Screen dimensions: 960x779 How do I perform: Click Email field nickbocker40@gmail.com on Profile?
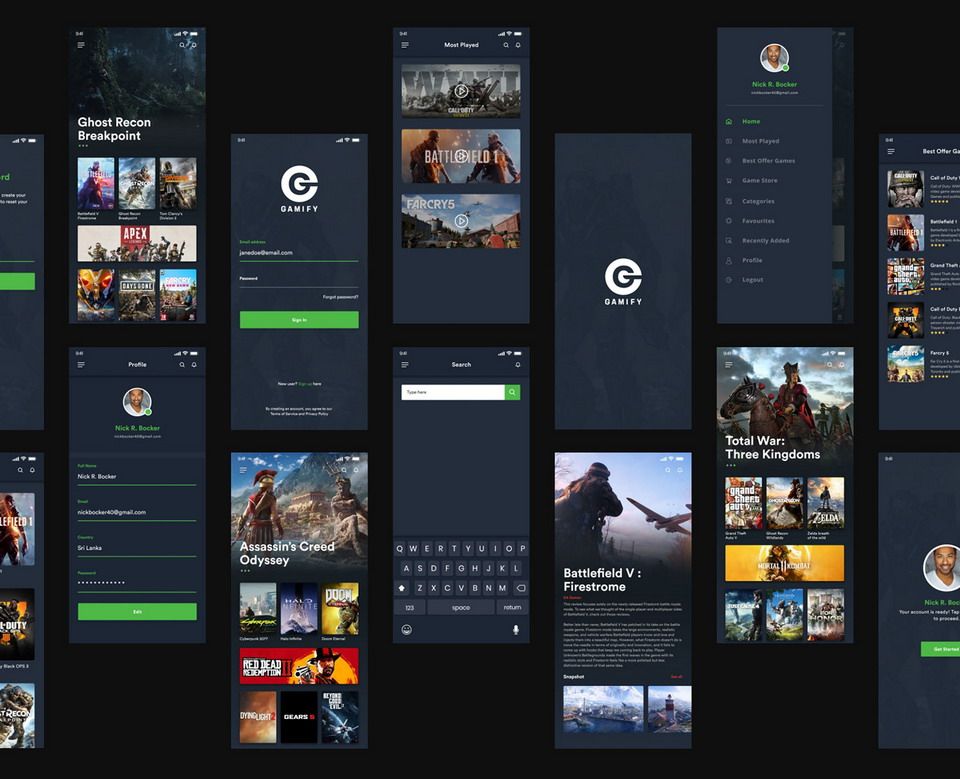pyautogui.click(x=137, y=512)
